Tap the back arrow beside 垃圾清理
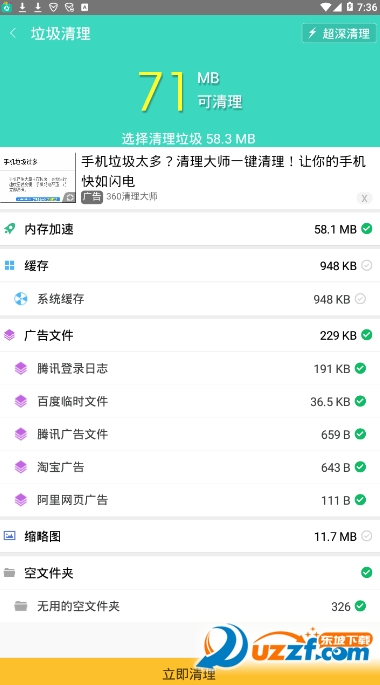 [13, 33]
